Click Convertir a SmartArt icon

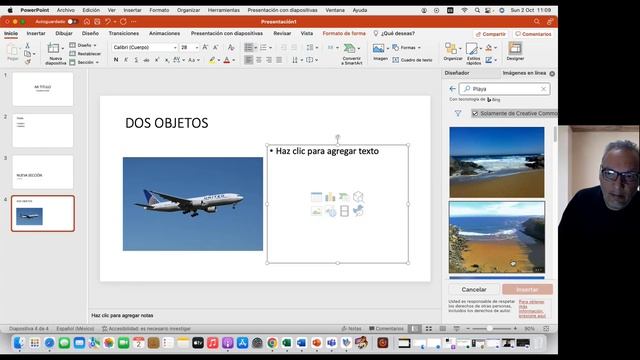point(350,49)
